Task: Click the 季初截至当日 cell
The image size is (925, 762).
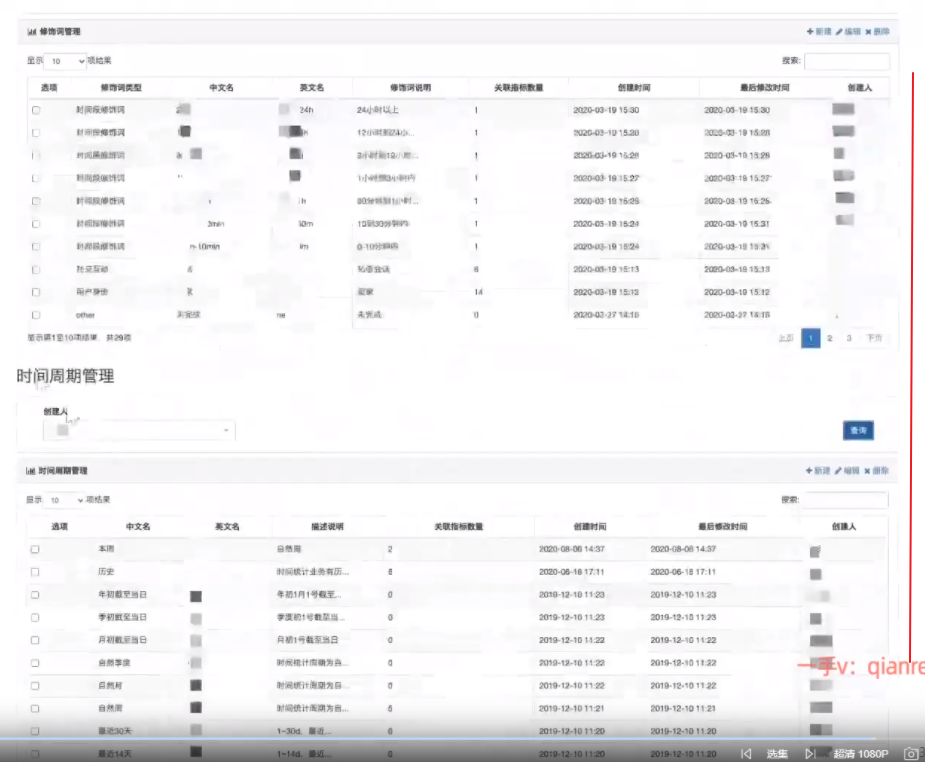Action: [x=122, y=618]
